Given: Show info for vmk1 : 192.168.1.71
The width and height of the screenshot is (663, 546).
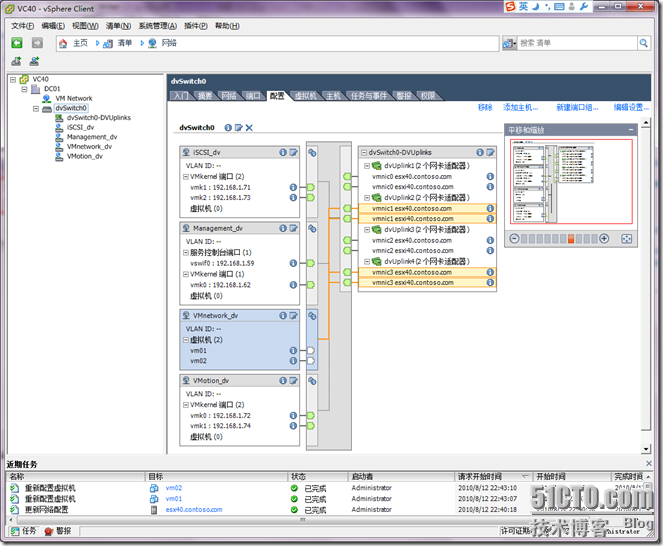Looking at the screenshot, I should pos(293,187).
